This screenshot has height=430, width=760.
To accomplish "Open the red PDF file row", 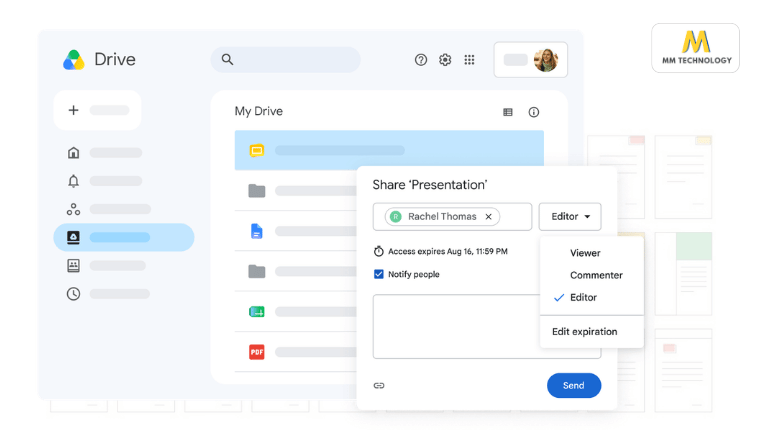I will coord(296,351).
